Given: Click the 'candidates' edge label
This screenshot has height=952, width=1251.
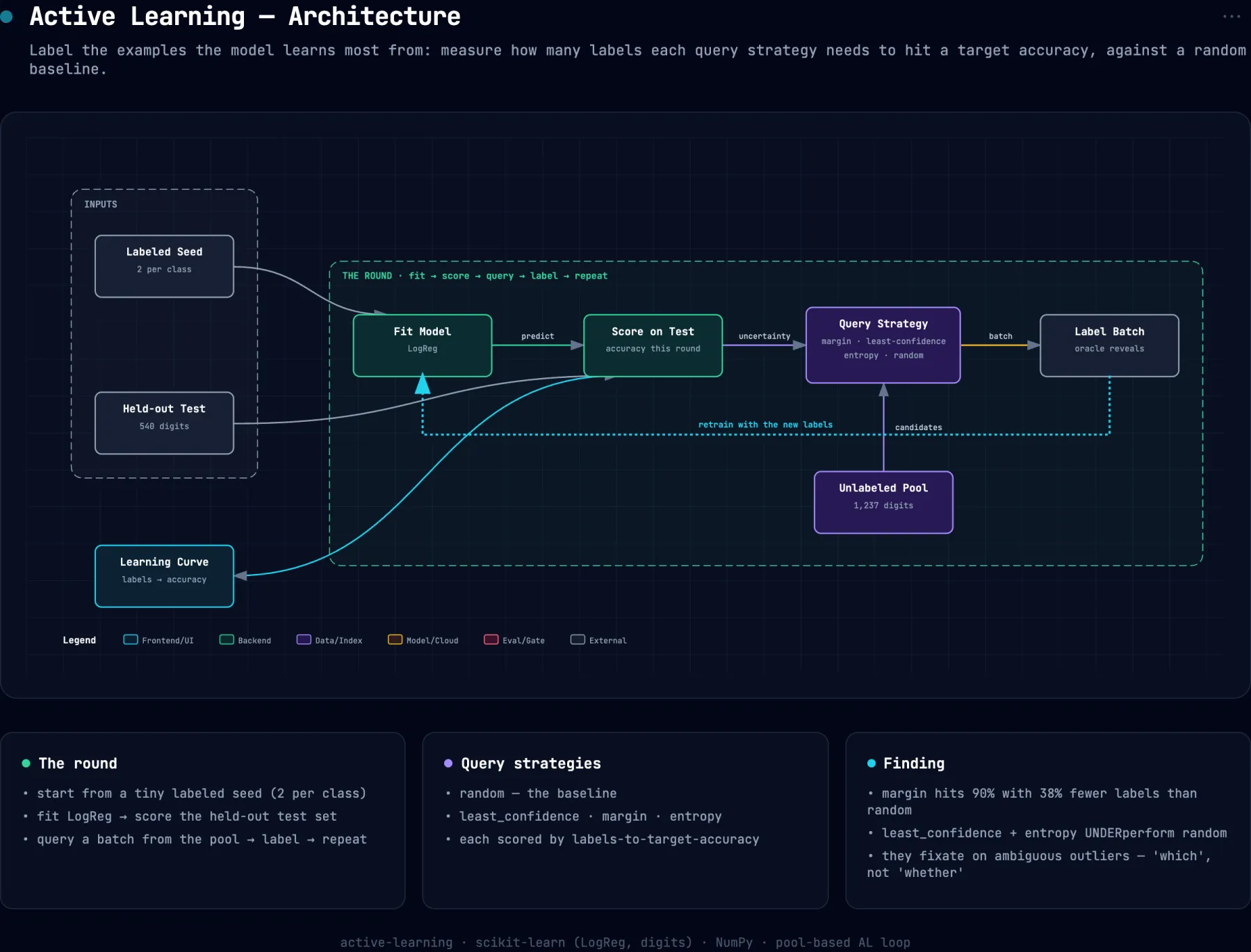Looking at the screenshot, I should click(919, 427).
